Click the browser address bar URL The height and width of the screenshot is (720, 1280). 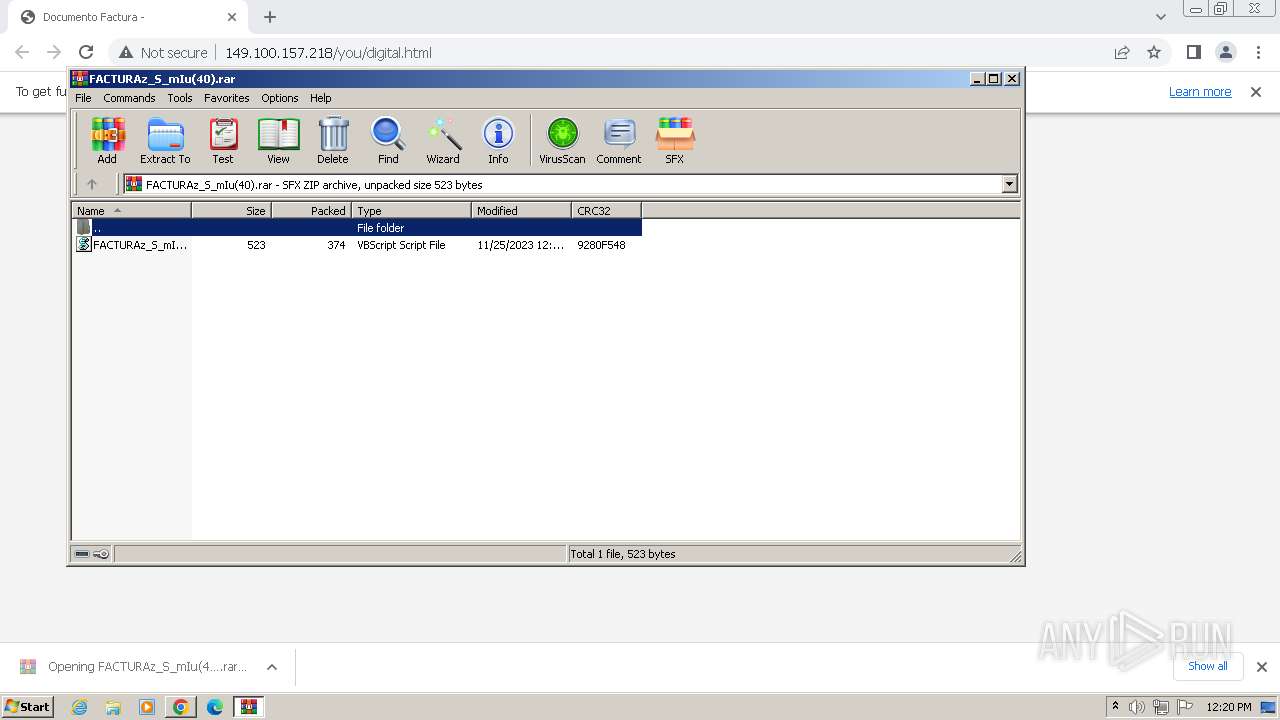click(x=328, y=53)
